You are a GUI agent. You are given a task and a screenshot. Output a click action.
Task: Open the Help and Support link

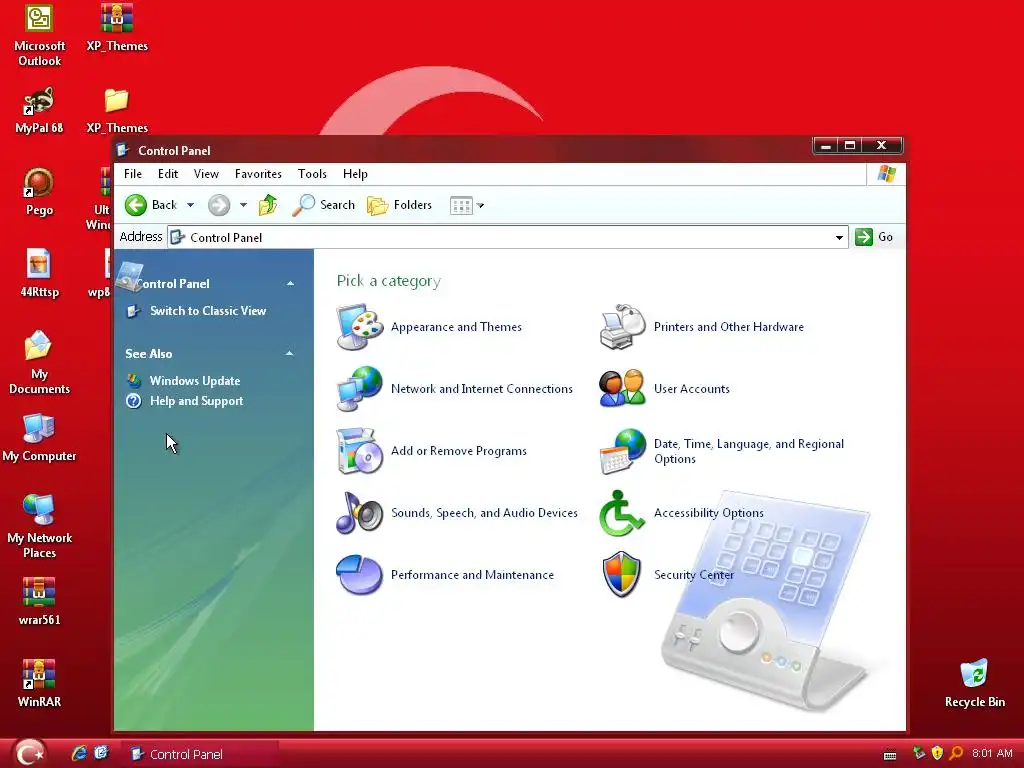pyautogui.click(x=196, y=401)
